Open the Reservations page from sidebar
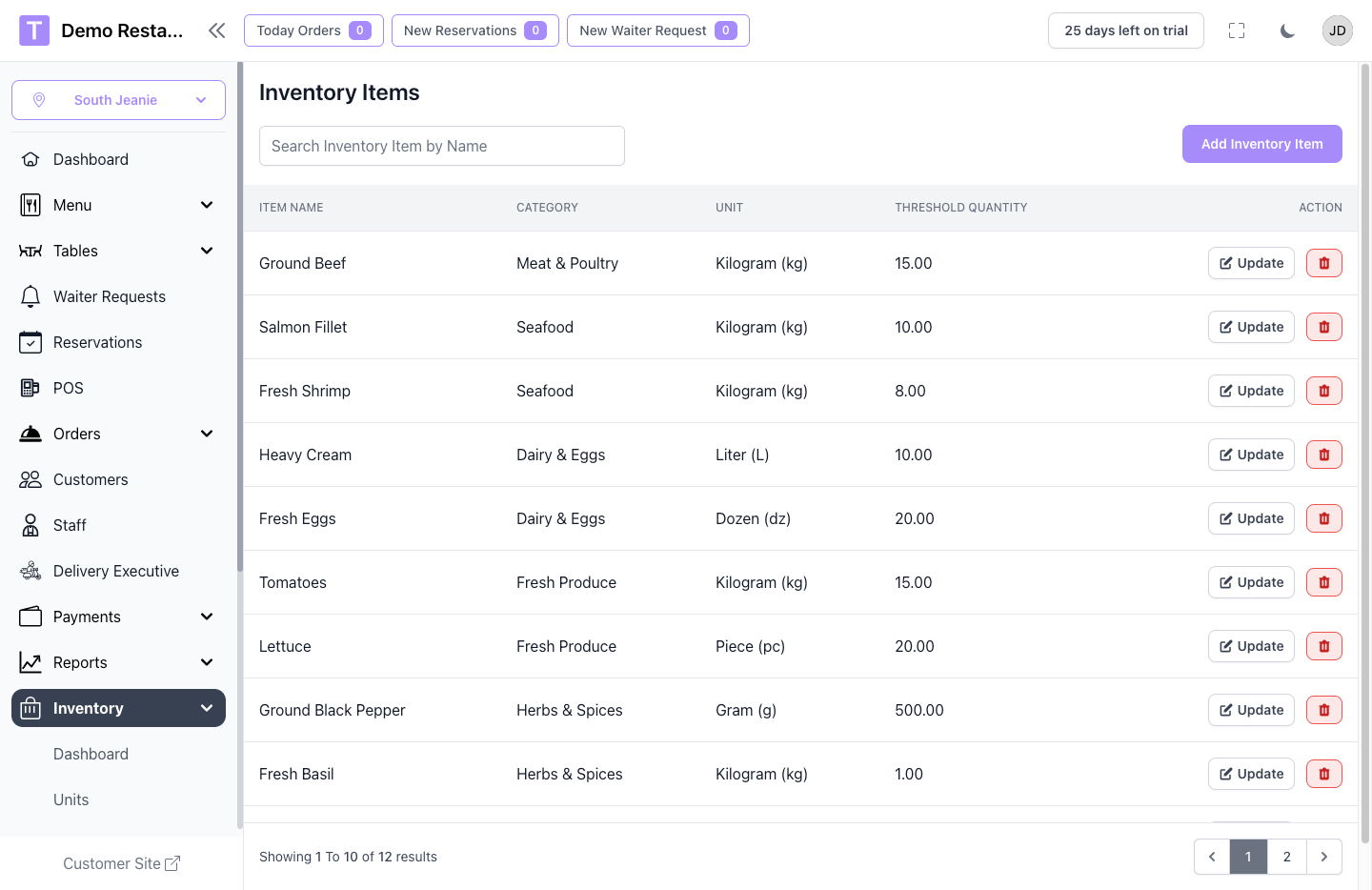The image size is (1372, 890). pyautogui.click(x=97, y=342)
